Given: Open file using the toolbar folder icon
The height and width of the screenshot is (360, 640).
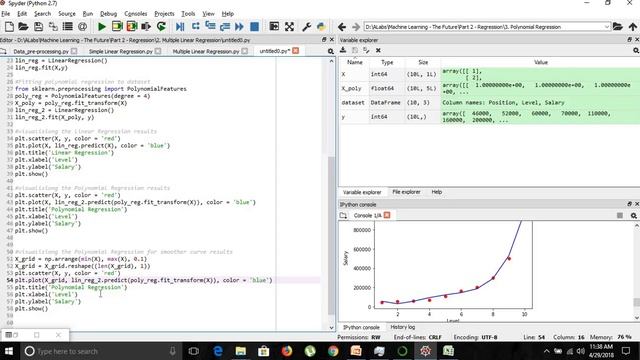Looking at the screenshot, I should coord(23,27).
